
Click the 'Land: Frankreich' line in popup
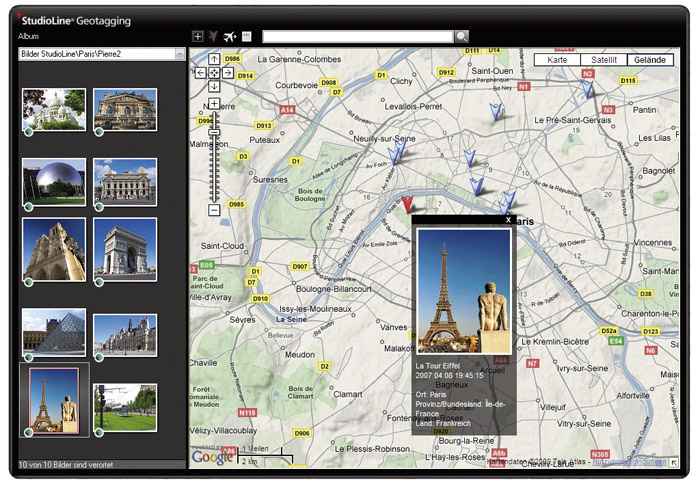(x=443, y=423)
